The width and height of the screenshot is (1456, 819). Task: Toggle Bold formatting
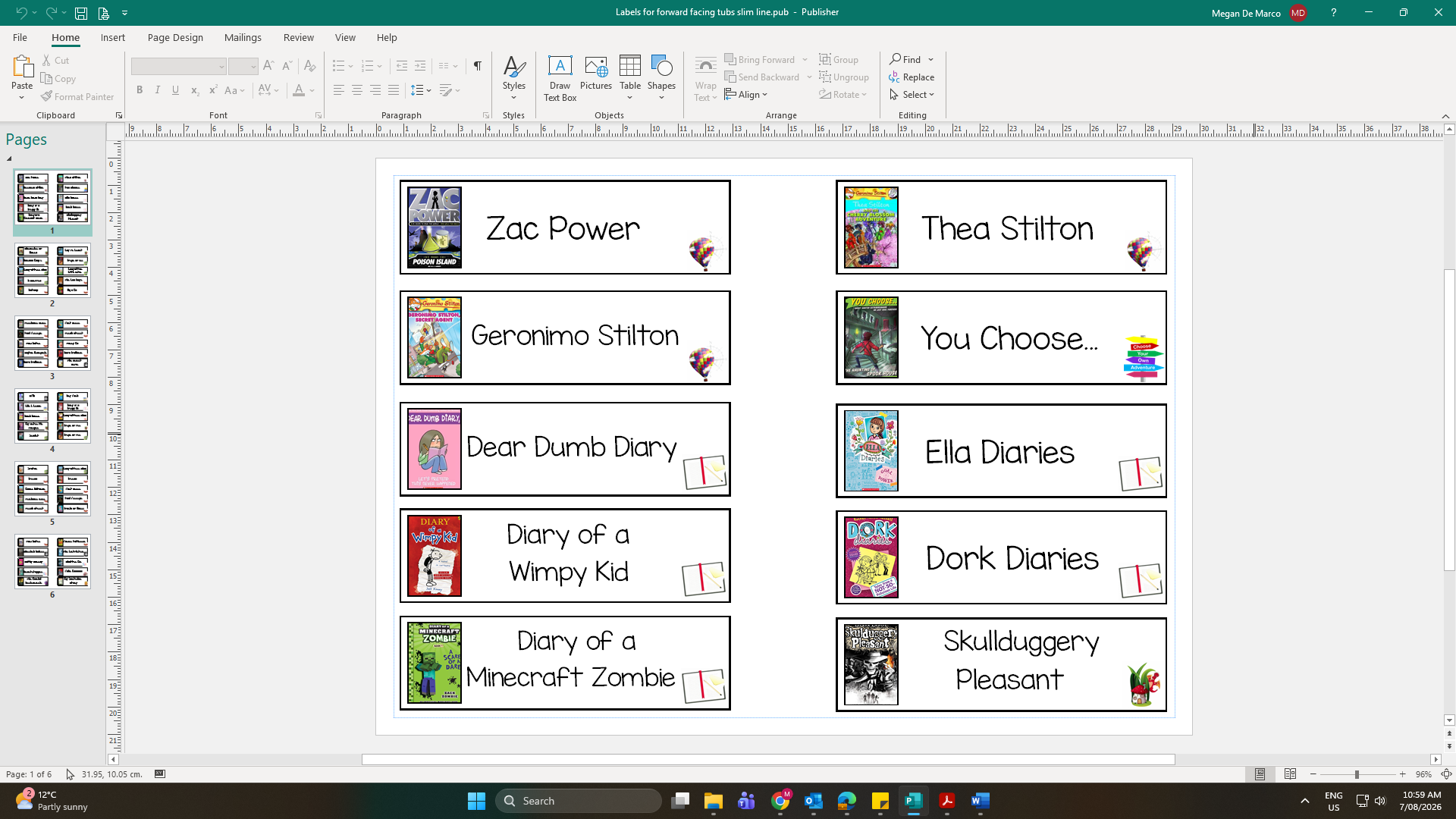140,90
